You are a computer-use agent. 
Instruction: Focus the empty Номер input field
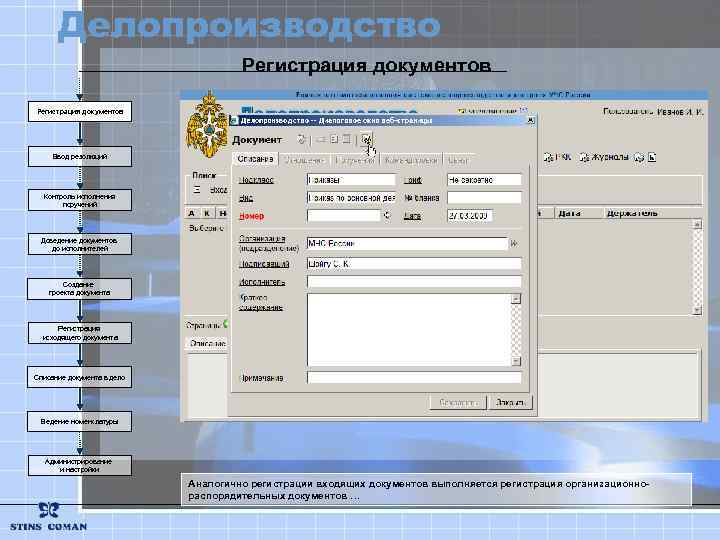pyautogui.click(x=344, y=215)
